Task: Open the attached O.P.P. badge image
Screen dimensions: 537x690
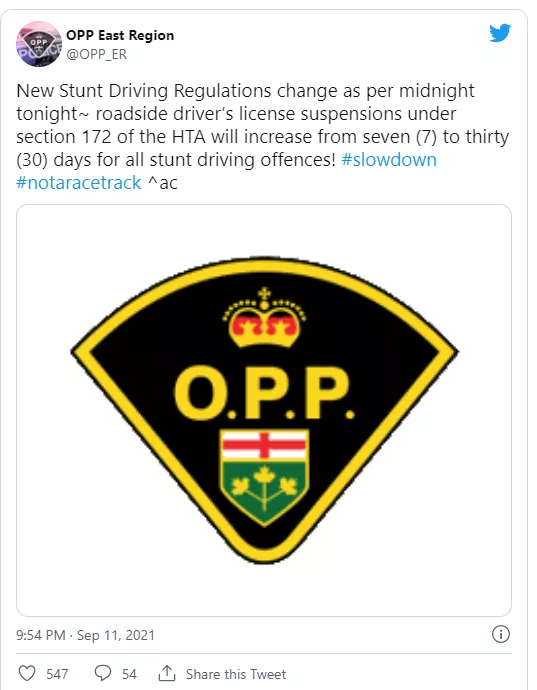Action: tap(264, 410)
